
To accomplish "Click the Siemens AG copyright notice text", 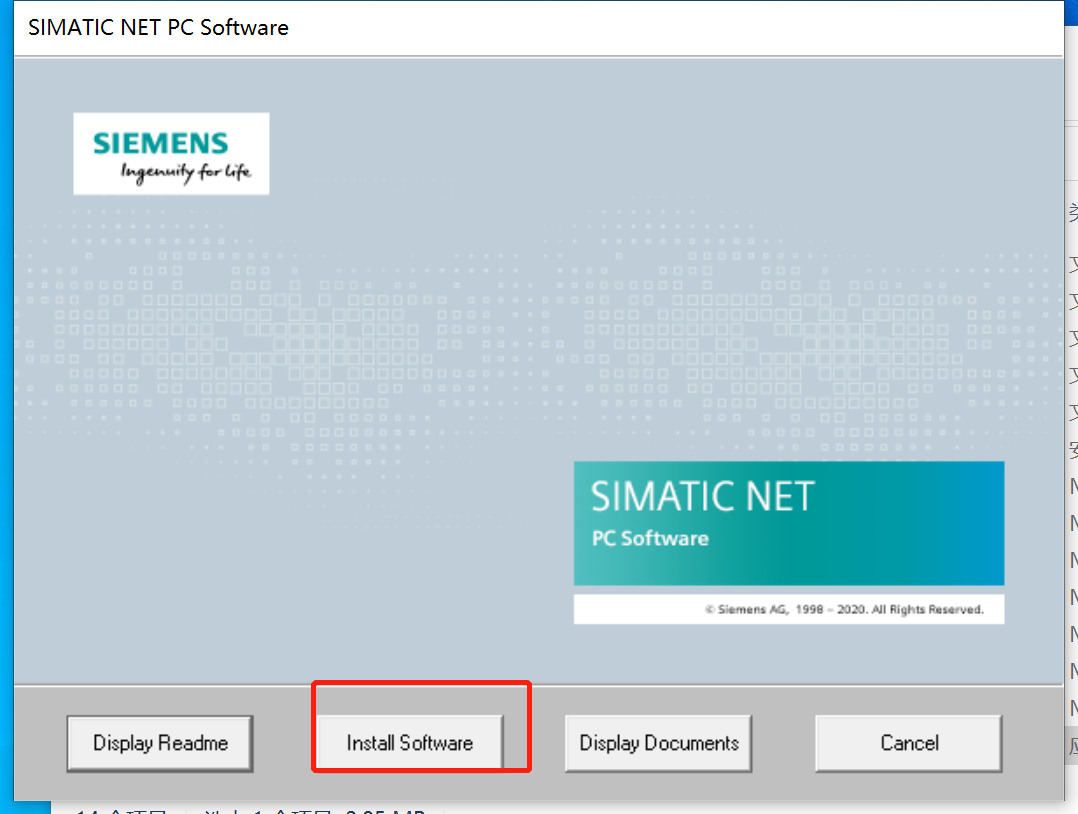I will point(844,609).
